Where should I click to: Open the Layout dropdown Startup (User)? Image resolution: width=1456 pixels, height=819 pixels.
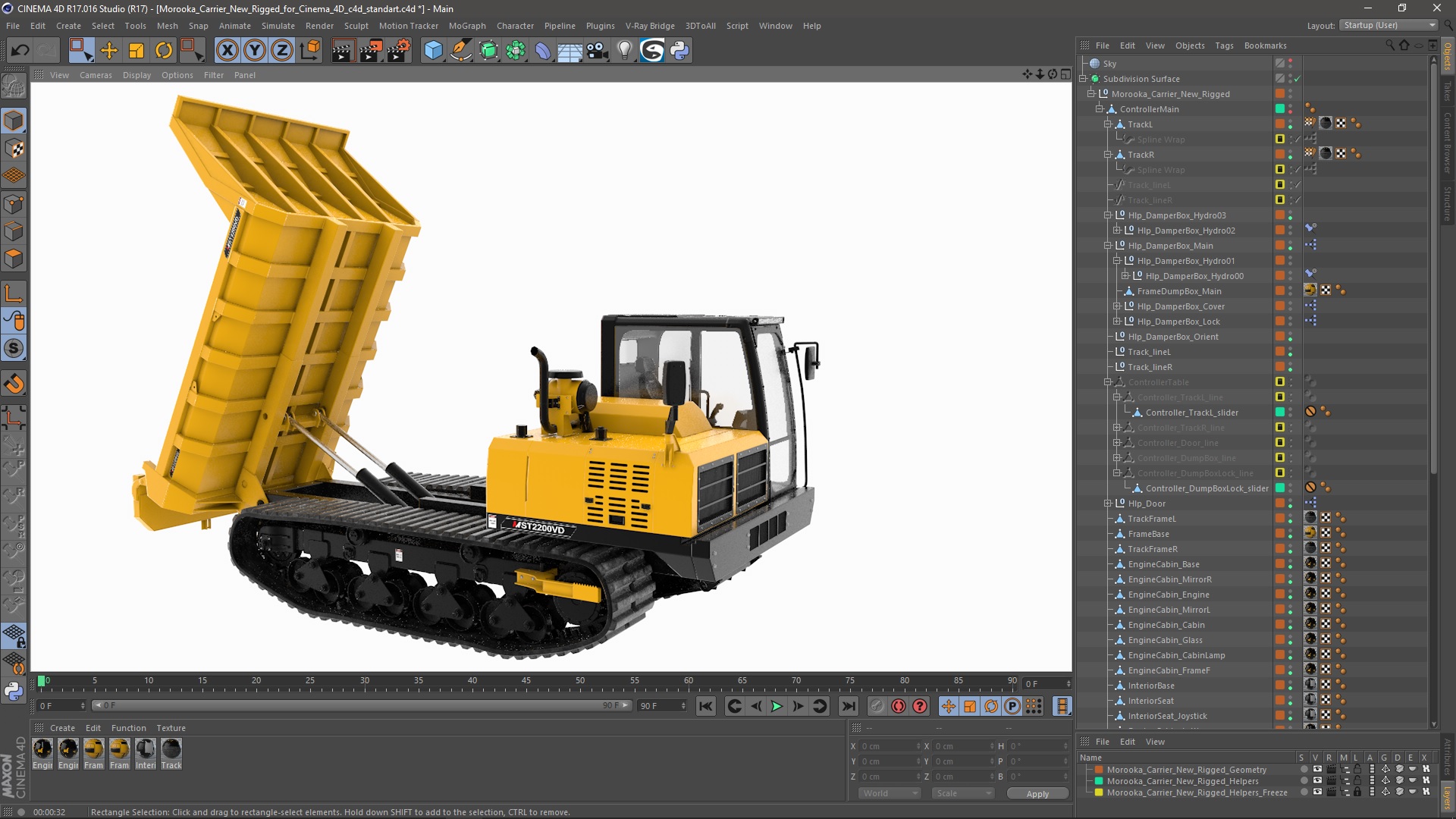(1389, 25)
